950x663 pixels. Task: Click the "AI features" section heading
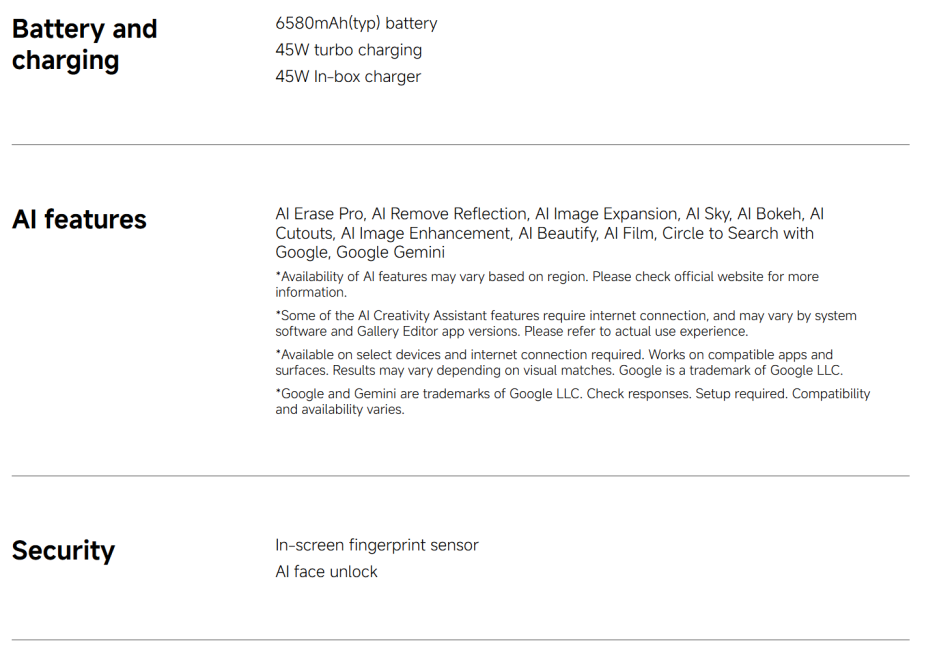(x=79, y=220)
